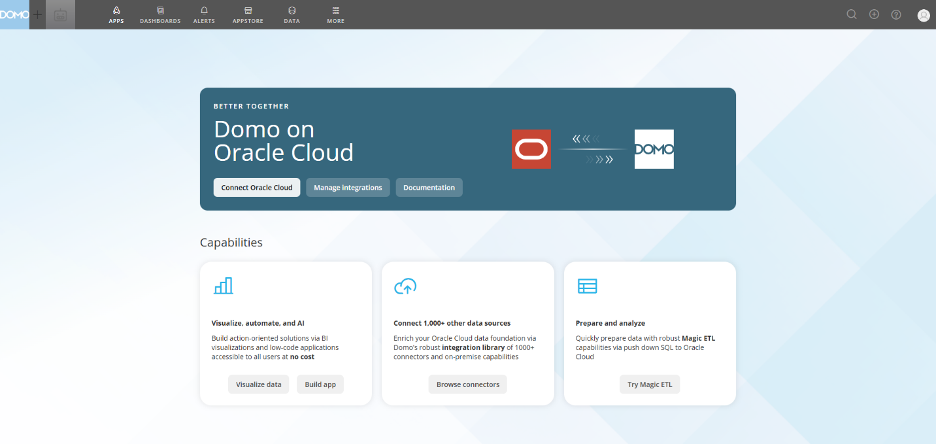The width and height of the screenshot is (936, 444).
Task: Expand the More menu
Action: 335,15
